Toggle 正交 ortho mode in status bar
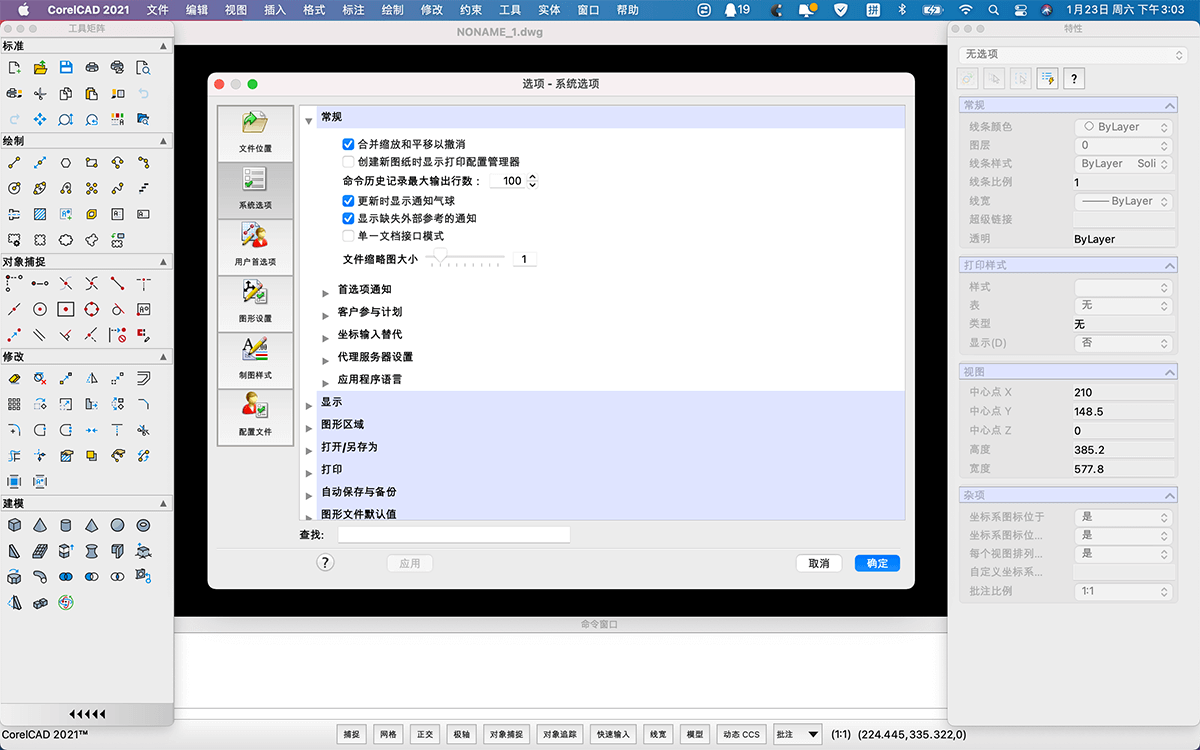The height and width of the screenshot is (750, 1200). click(424, 734)
